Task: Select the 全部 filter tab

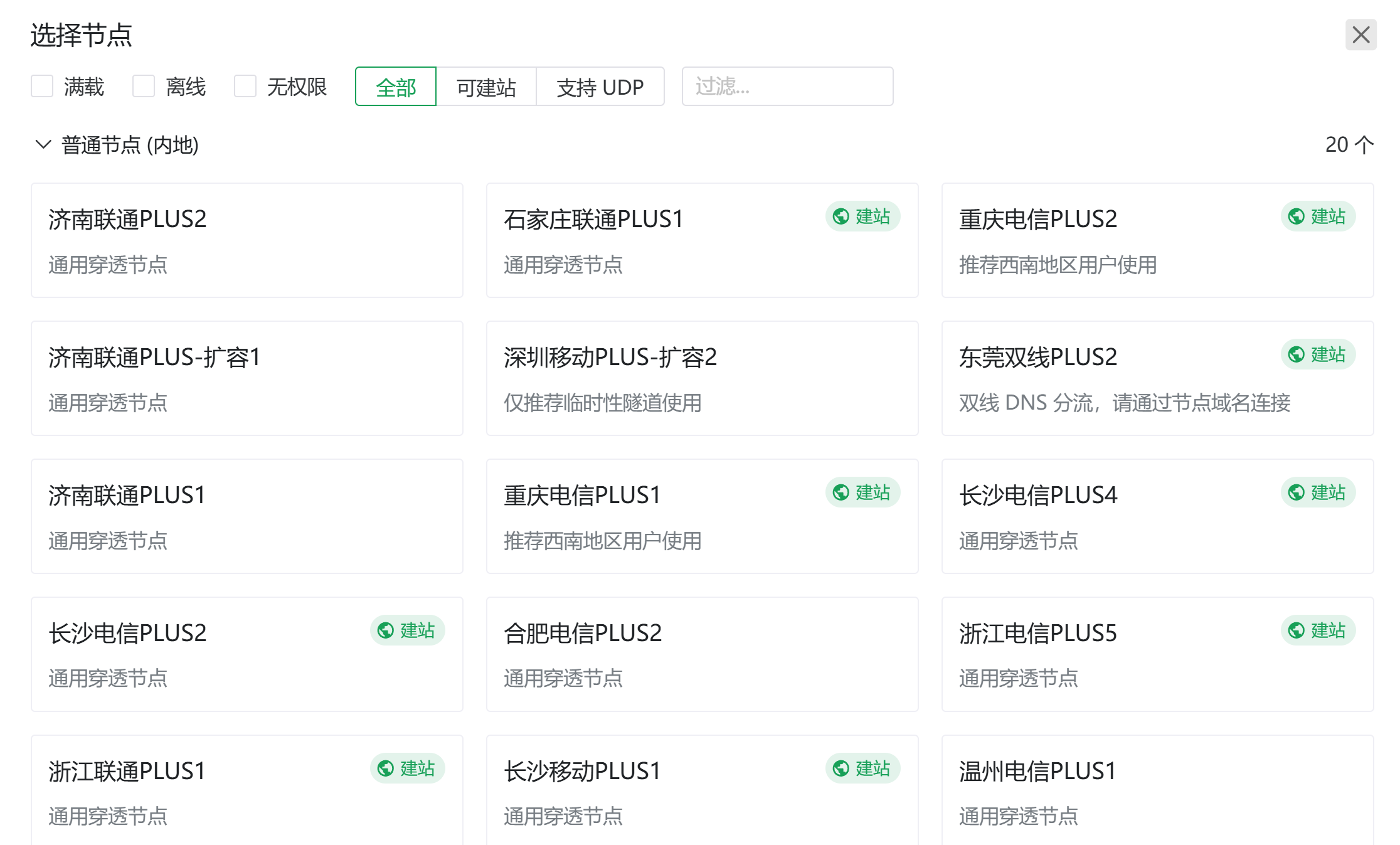Action: (x=396, y=87)
